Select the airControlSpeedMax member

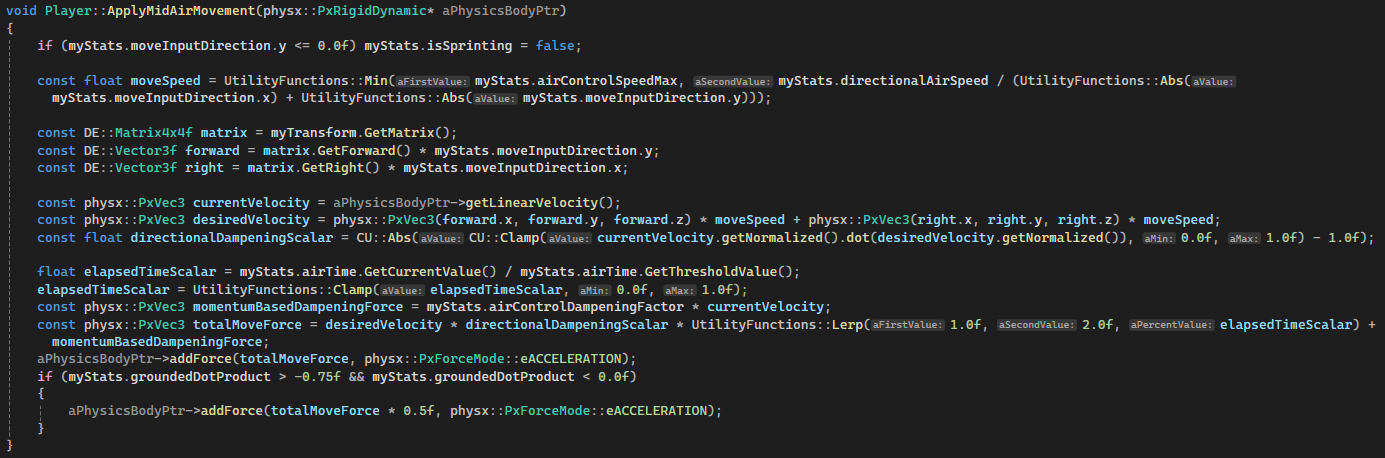(x=611, y=80)
